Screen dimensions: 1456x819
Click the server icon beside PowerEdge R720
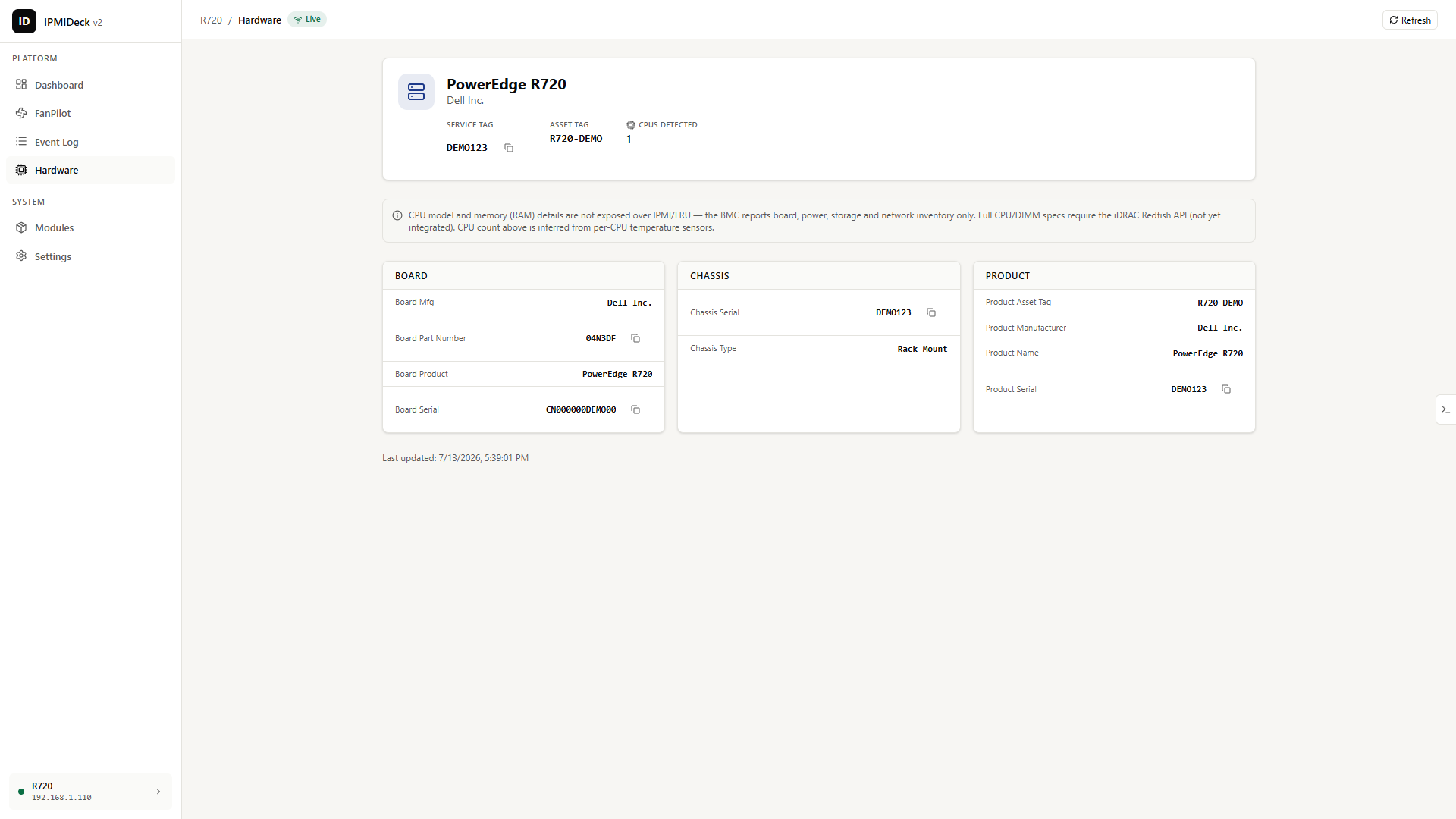pos(416,92)
